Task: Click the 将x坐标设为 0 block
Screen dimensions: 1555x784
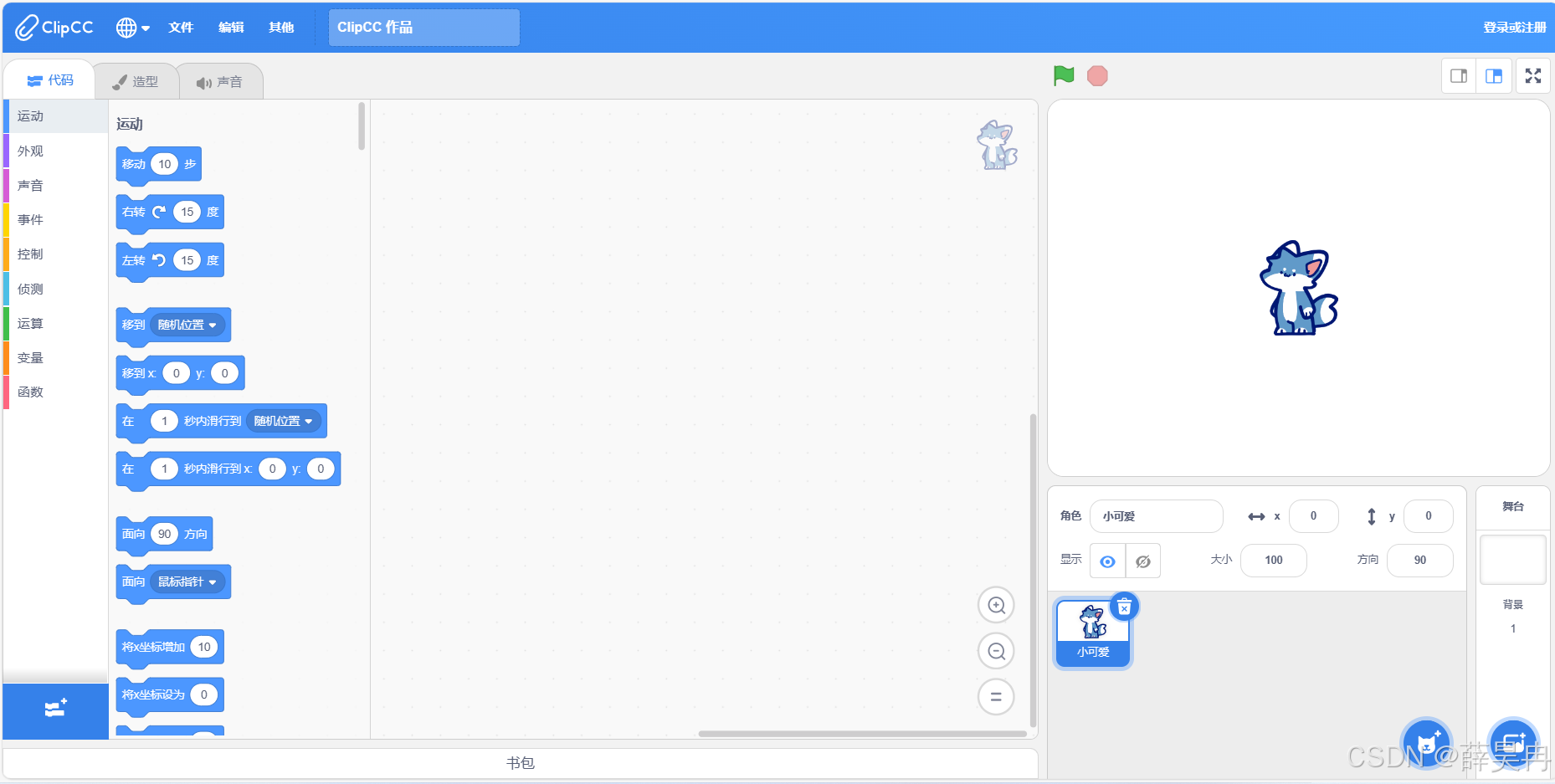Action: click(x=170, y=695)
